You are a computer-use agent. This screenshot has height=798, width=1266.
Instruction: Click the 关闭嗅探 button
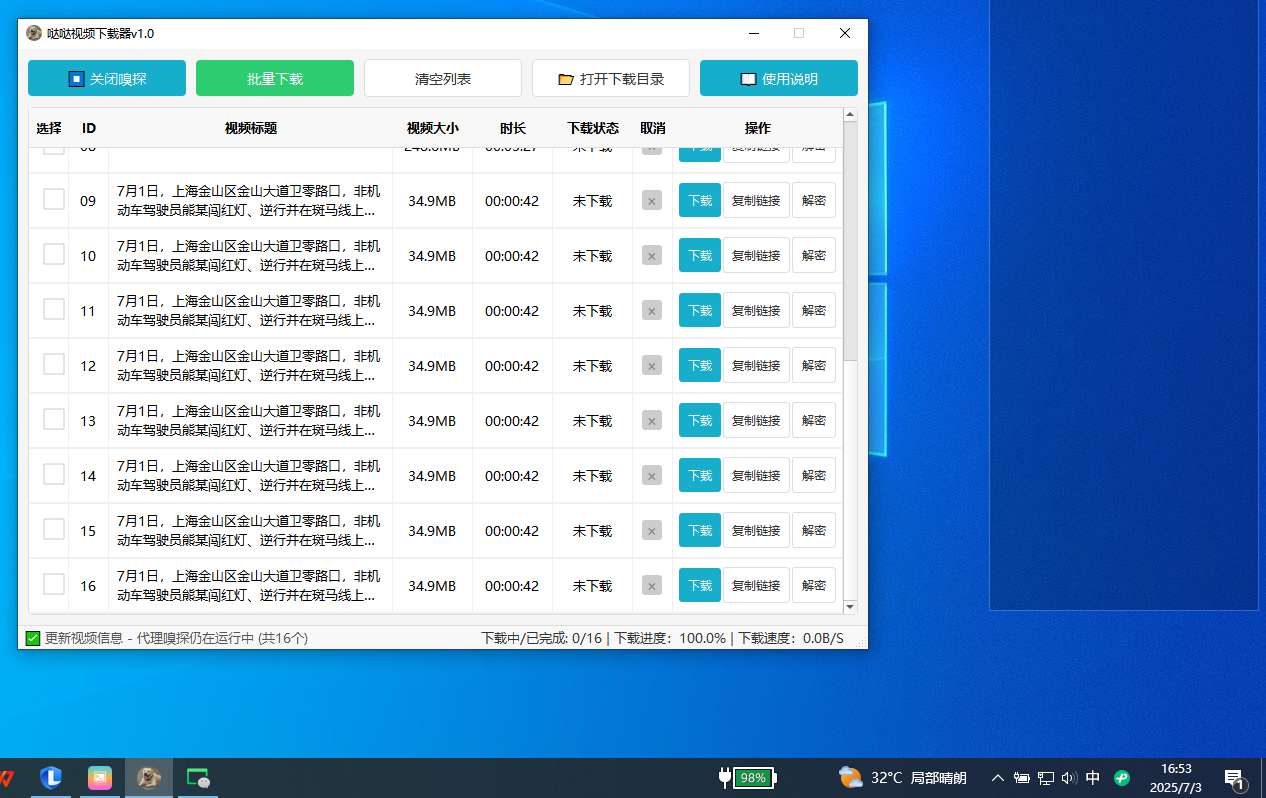point(107,79)
